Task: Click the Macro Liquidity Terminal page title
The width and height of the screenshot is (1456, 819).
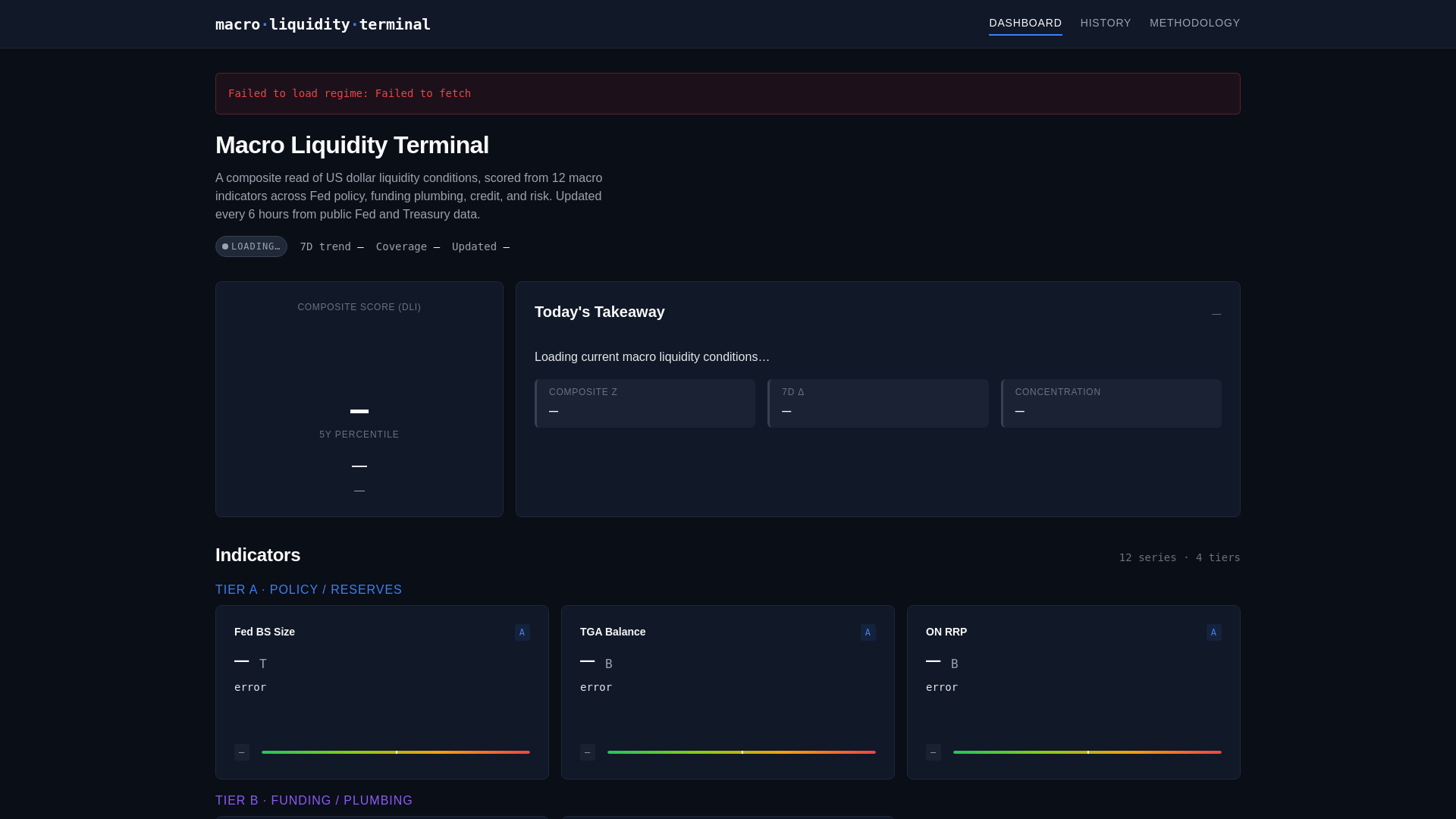Action: (353, 145)
